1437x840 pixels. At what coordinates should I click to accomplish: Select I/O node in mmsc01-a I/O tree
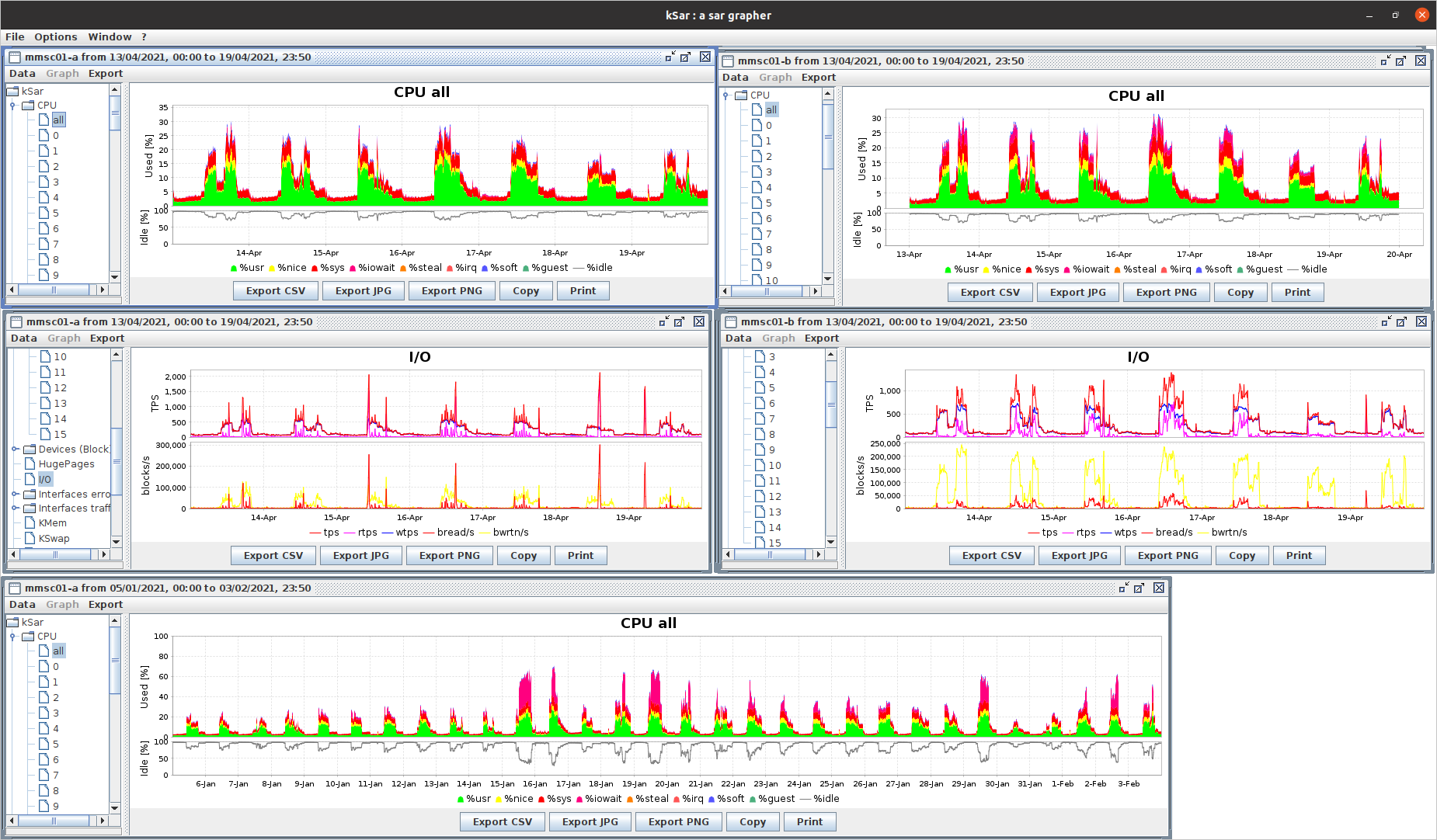click(x=45, y=479)
